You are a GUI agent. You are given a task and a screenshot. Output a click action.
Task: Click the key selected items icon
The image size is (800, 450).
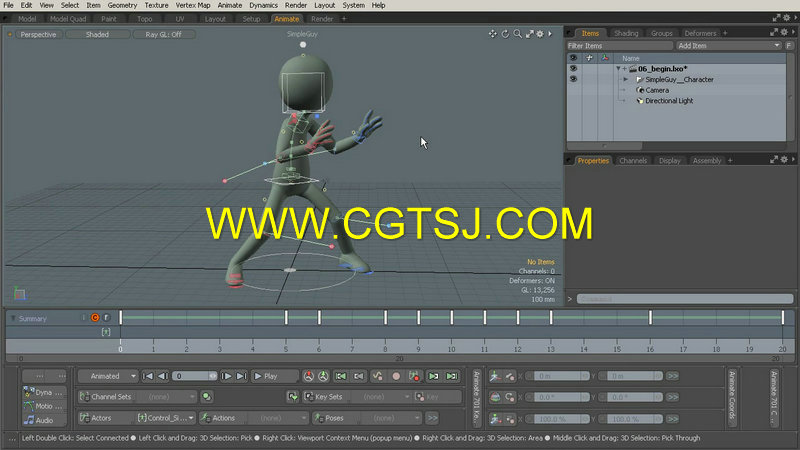pyautogui.click(x=414, y=376)
